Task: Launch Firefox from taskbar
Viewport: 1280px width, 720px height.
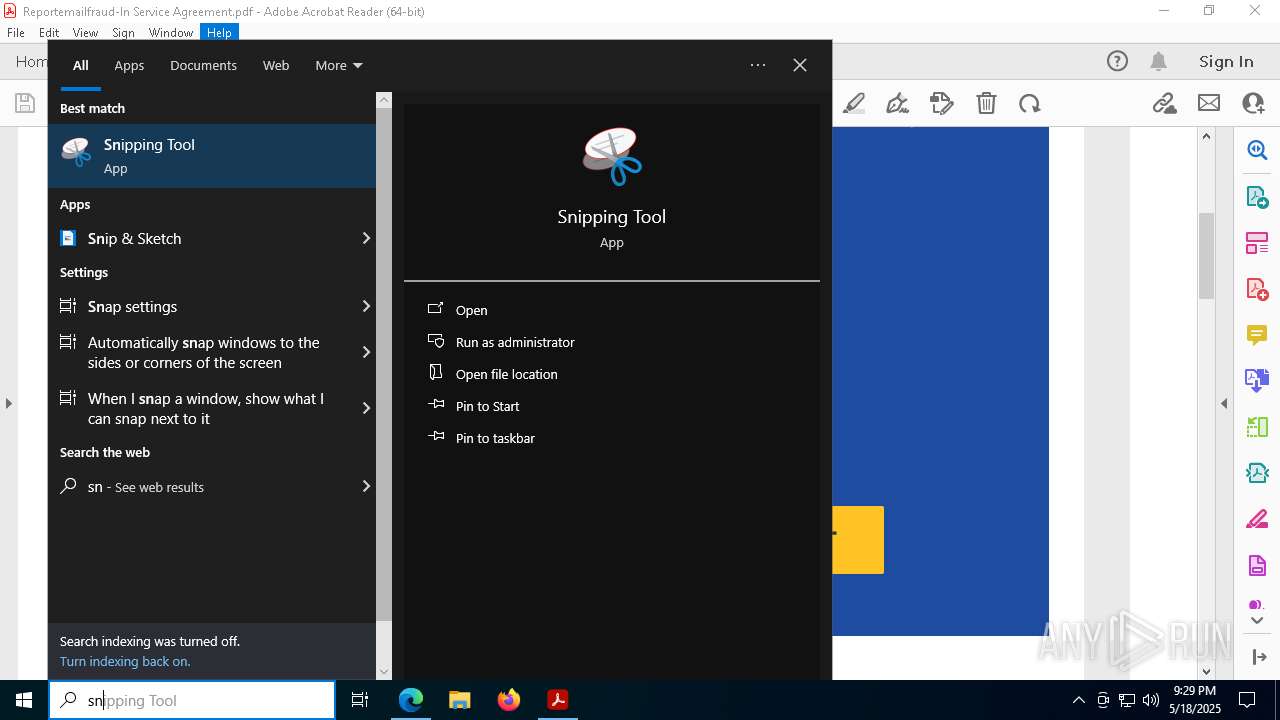Action: (x=509, y=700)
